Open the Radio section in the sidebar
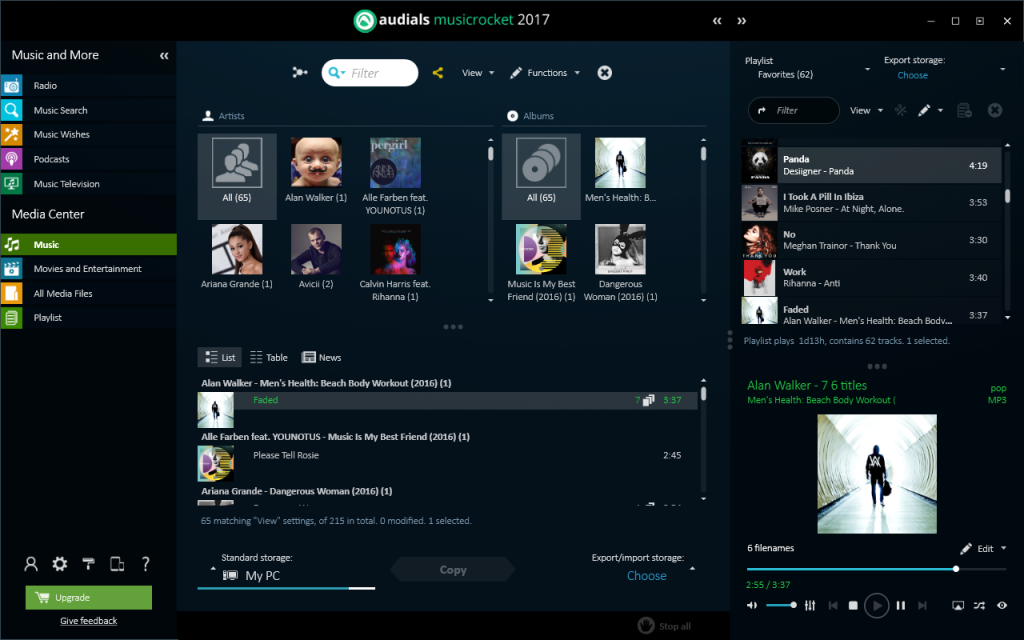Image resolution: width=1024 pixels, height=640 pixels. point(60,86)
